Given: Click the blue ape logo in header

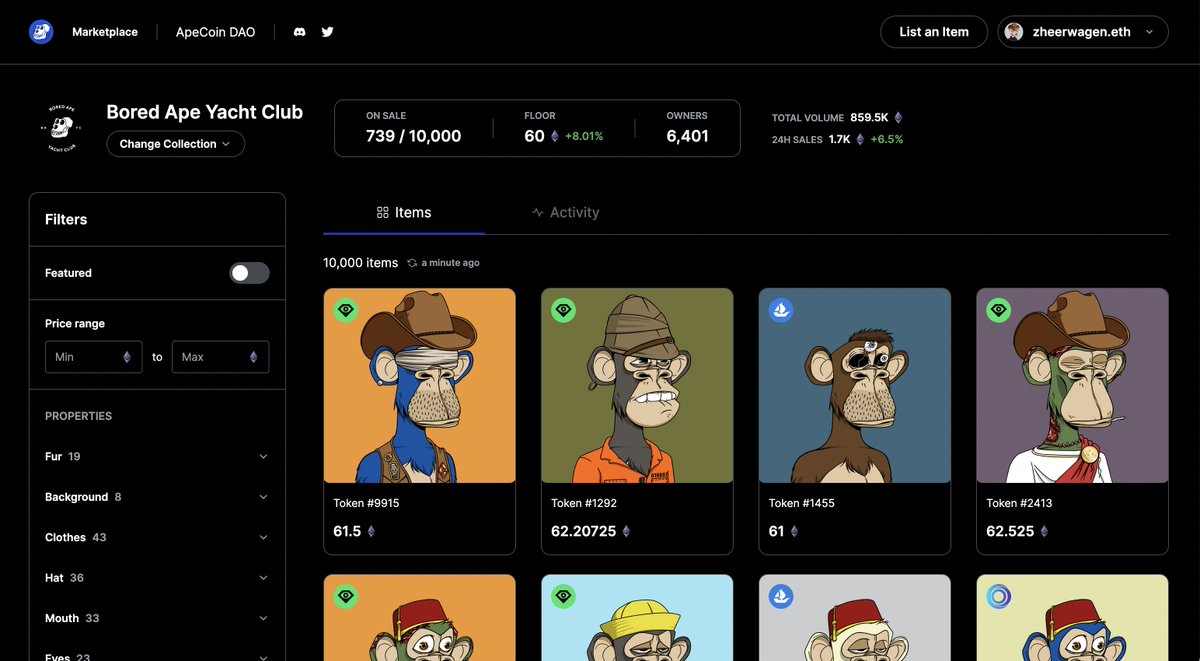Looking at the screenshot, I should pos(41,32).
